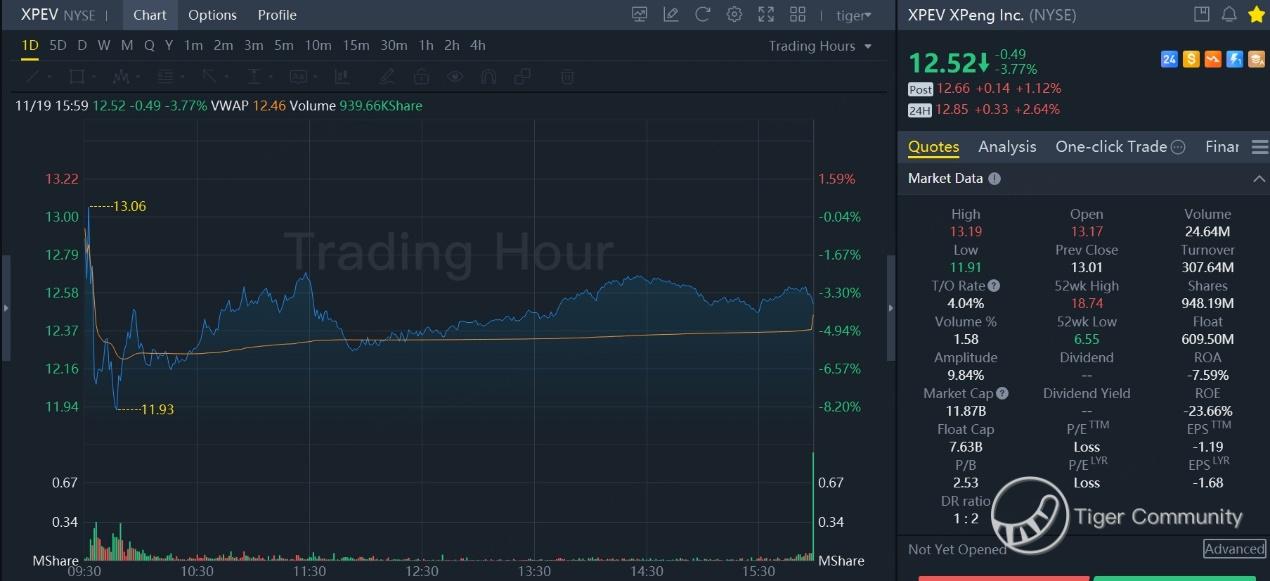The height and width of the screenshot is (581, 1270).
Task: Refresh the XPEV chart
Action: click(703, 15)
